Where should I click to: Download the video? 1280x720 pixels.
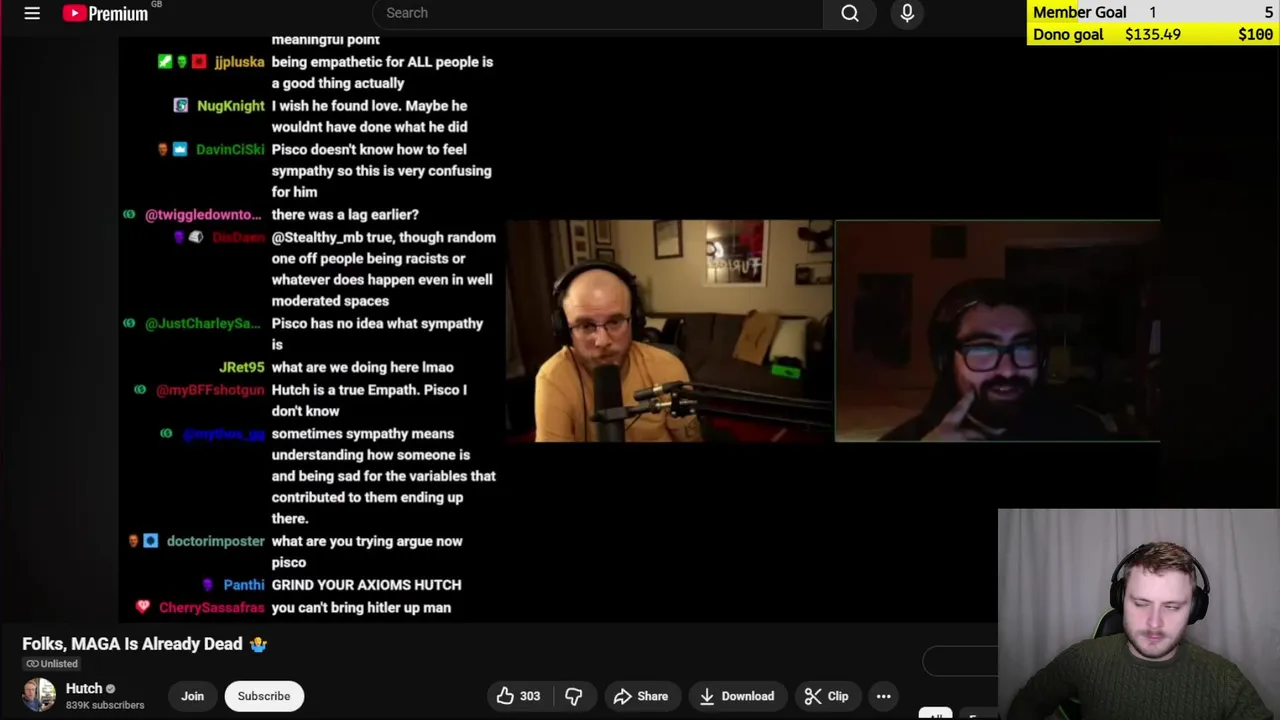point(737,696)
